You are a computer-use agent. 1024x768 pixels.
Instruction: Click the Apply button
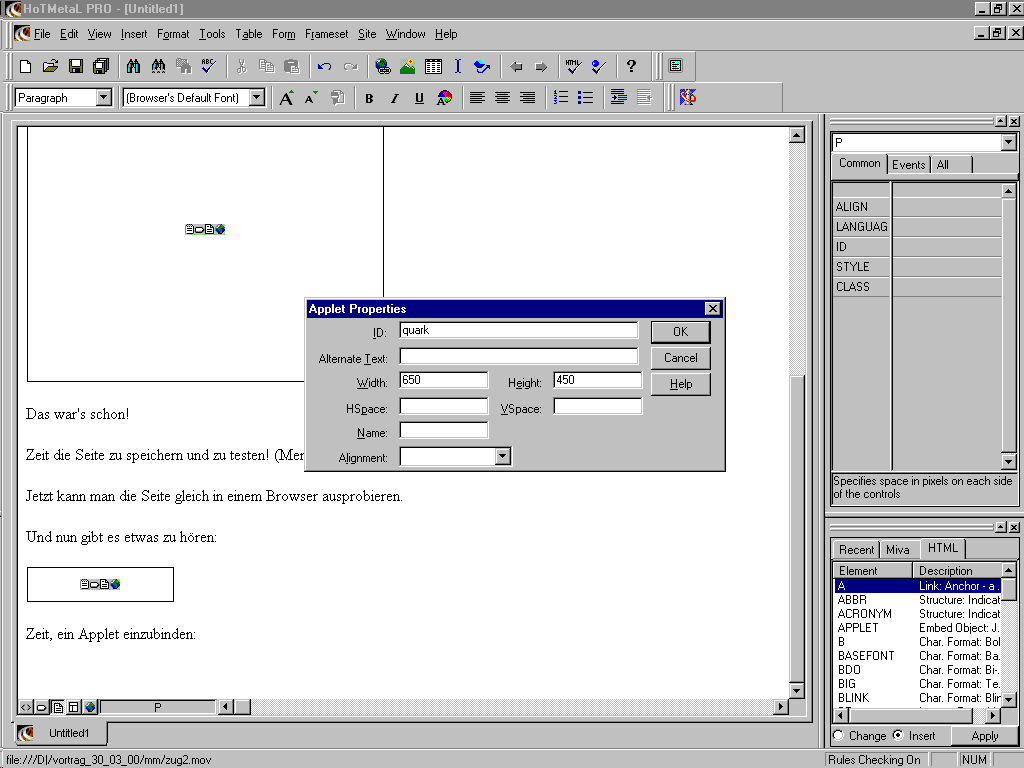coord(984,736)
